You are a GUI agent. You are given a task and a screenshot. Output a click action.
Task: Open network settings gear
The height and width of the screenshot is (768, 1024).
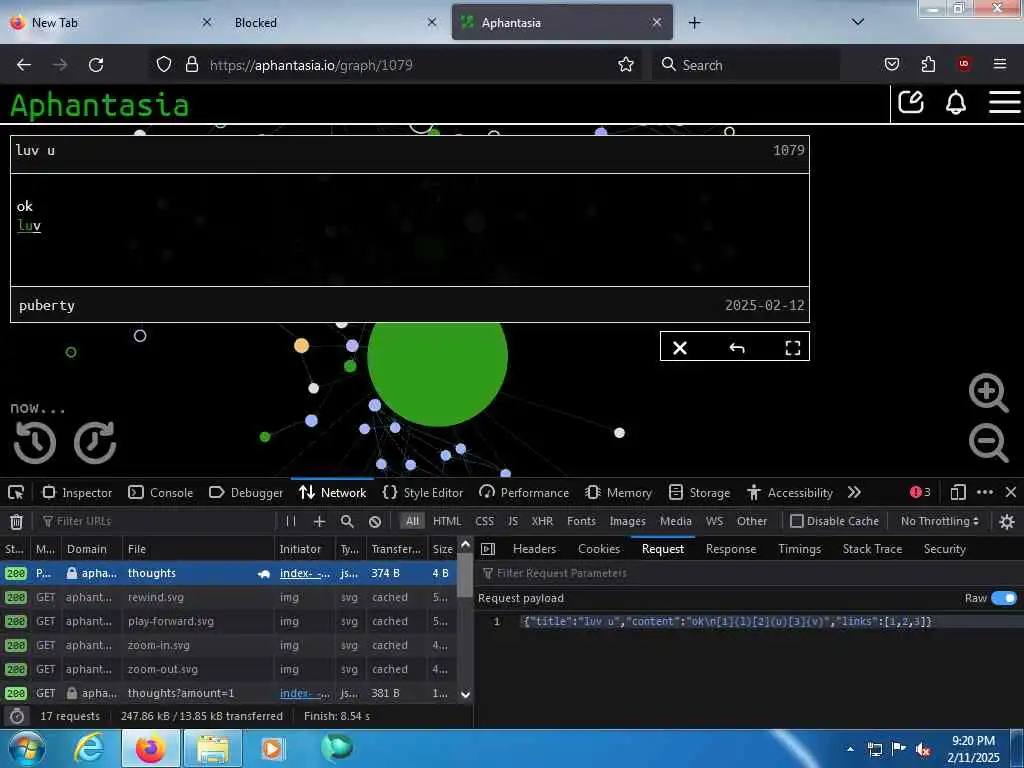1007,521
